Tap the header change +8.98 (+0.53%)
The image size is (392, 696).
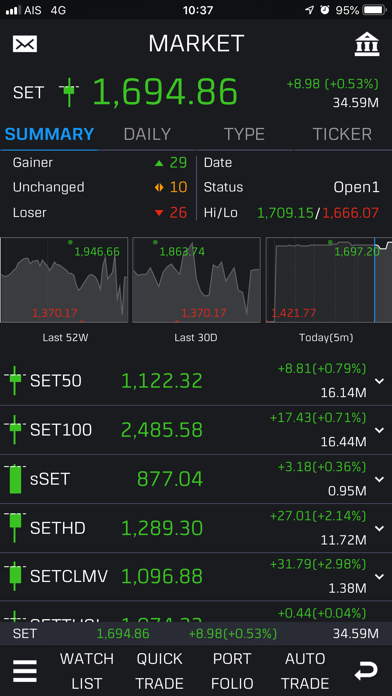pyautogui.click(x=333, y=84)
